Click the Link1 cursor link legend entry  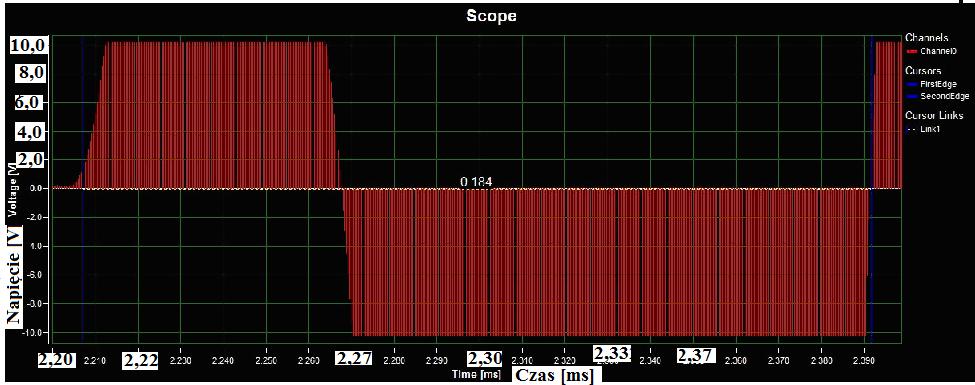pos(924,128)
